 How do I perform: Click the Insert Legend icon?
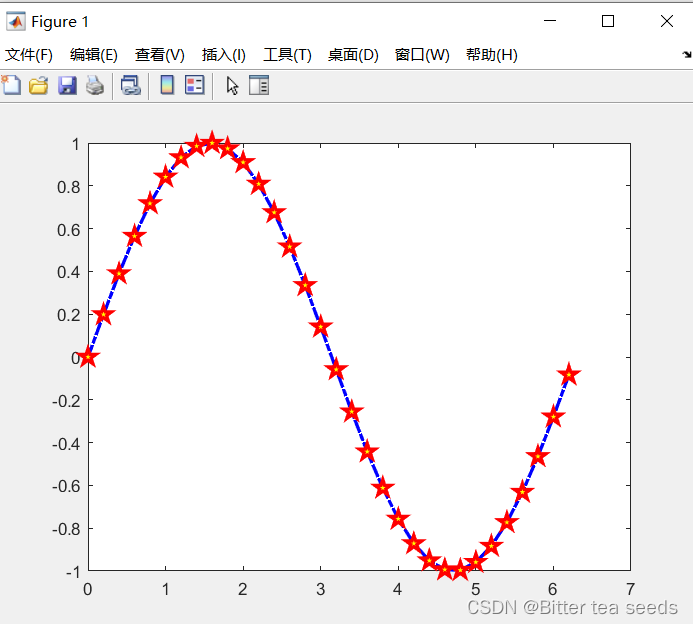pos(194,85)
